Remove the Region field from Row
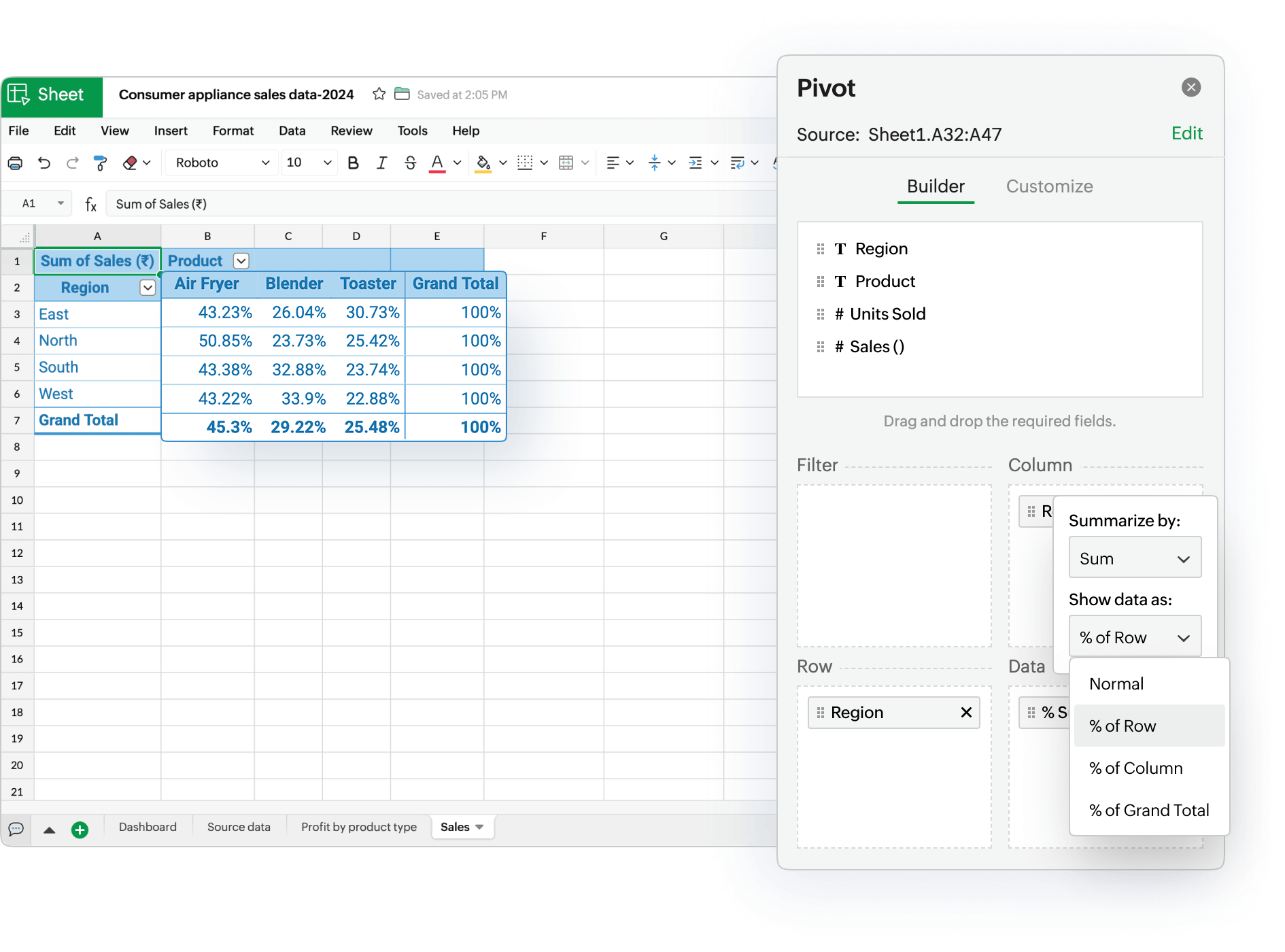 tap(966, 712)
